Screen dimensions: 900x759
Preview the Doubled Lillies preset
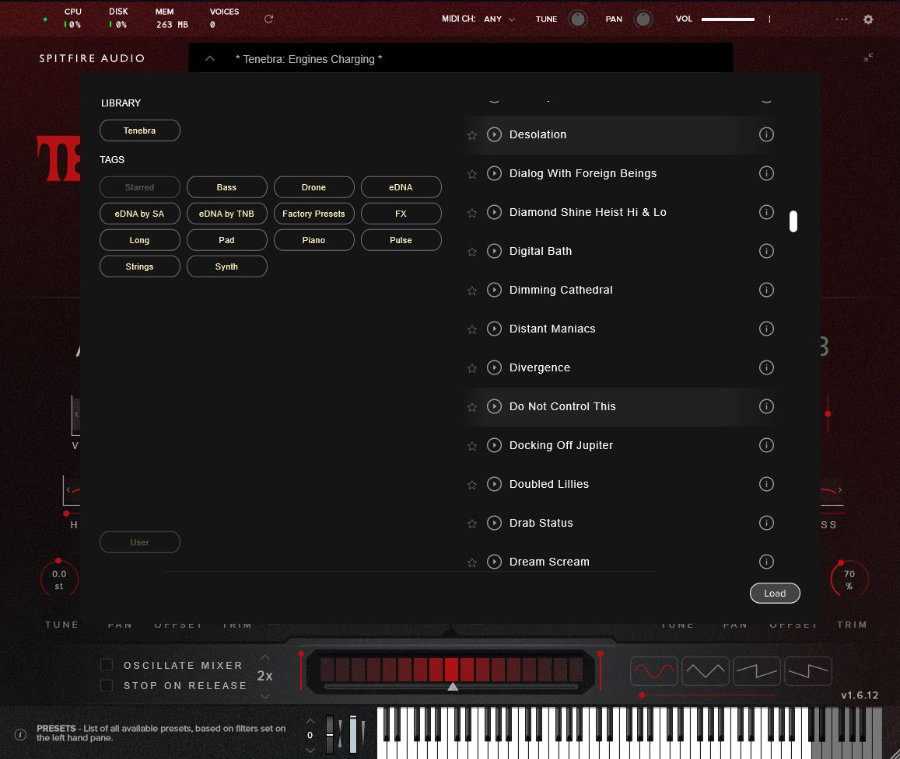pos(494,484)
